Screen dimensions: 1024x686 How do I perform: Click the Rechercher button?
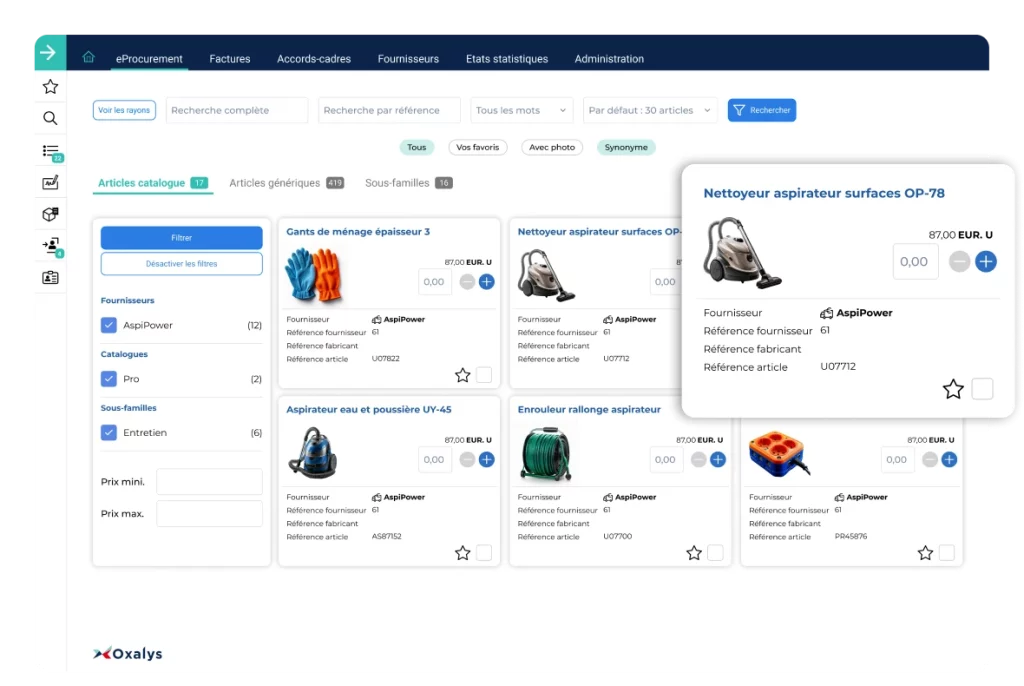[762, 111]
